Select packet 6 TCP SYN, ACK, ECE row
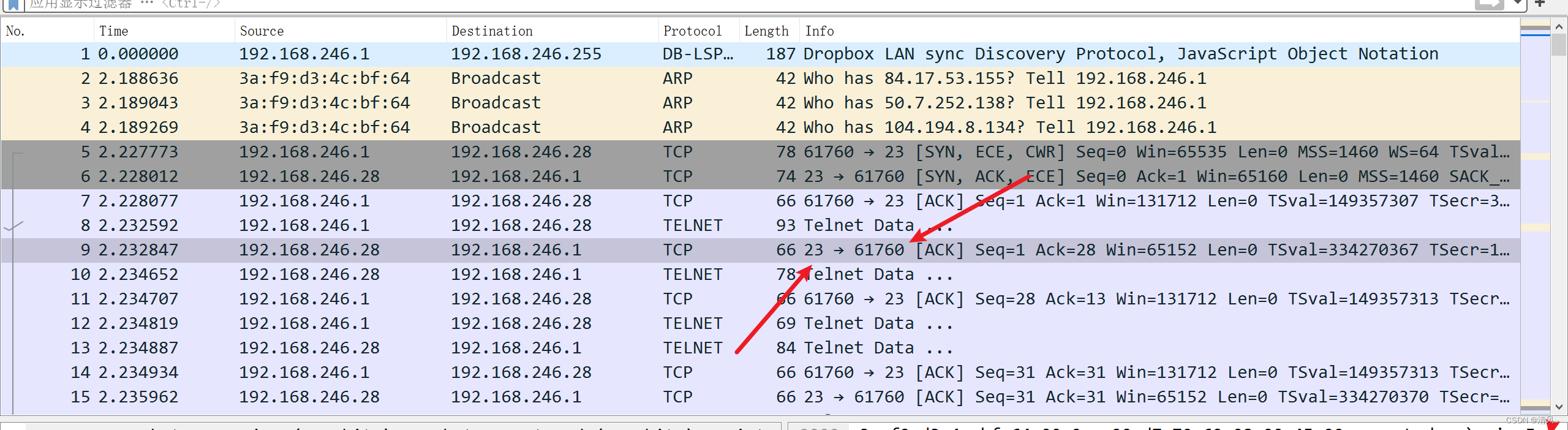Screen dimensions: 1568x430 click(760, 176)
